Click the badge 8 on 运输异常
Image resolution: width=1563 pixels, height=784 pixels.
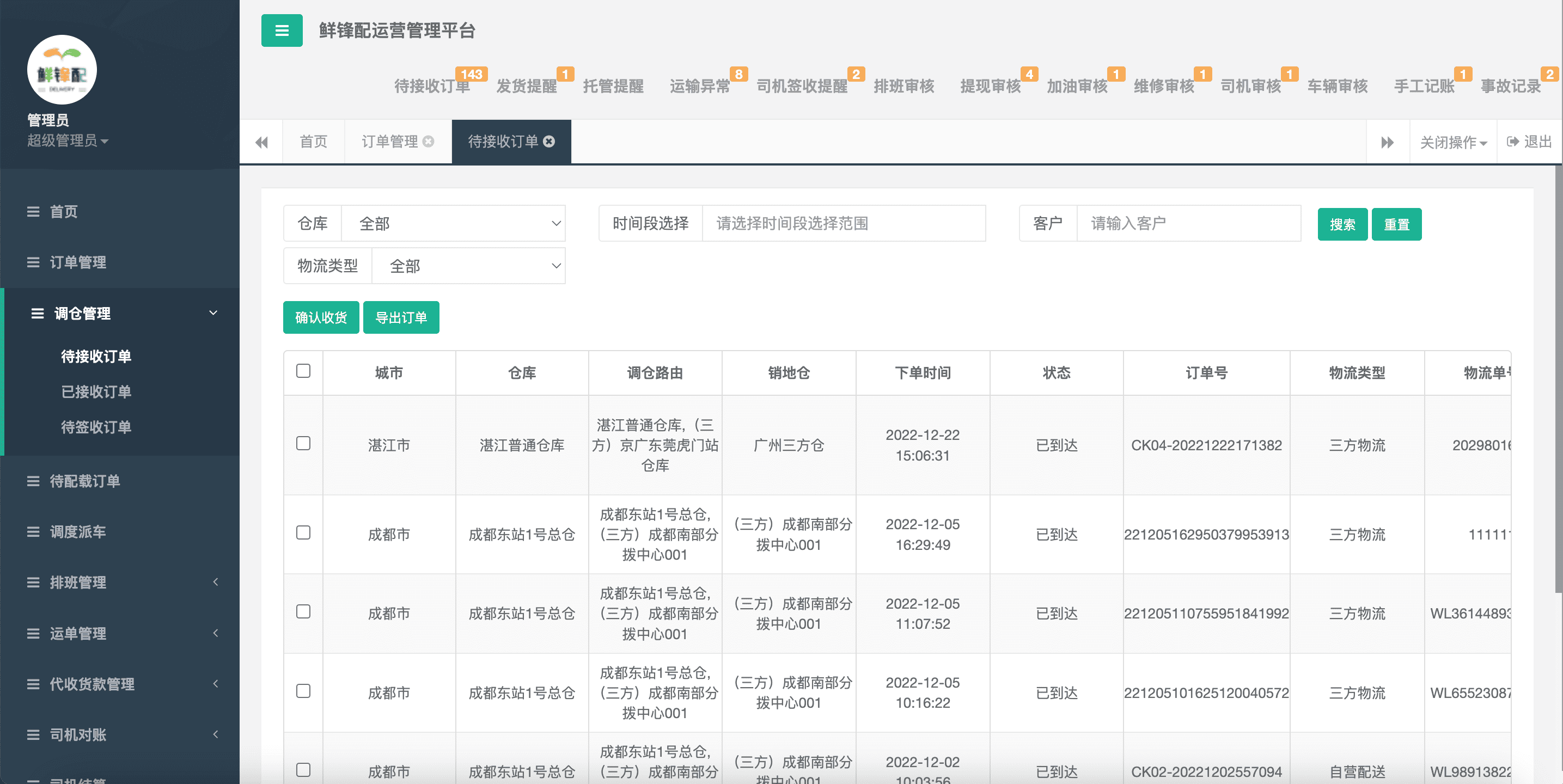[738, 74]
